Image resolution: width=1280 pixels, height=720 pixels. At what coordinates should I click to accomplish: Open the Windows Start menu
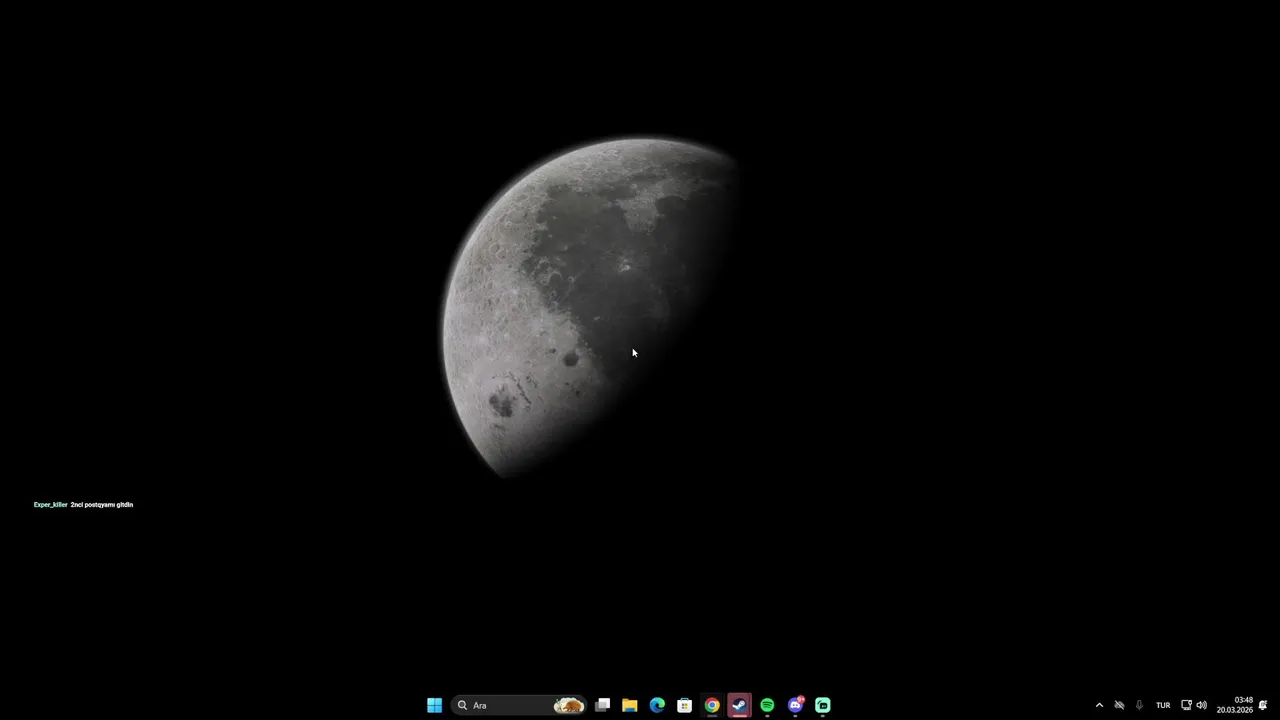click(x=434, y=705)
